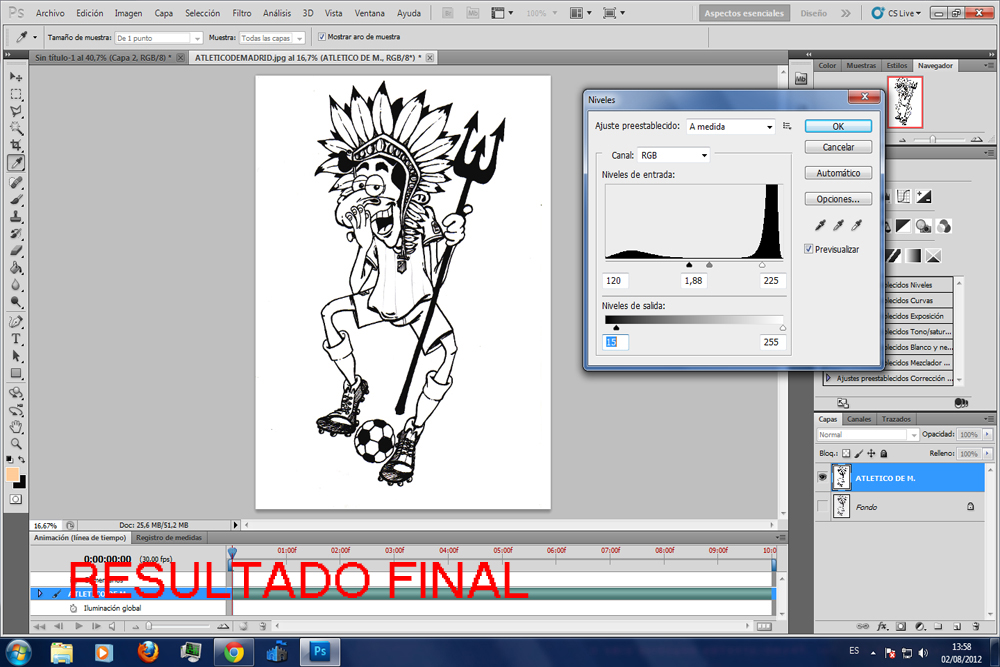Open the Muestra Todas las capas dropdown

pos(272,38)
